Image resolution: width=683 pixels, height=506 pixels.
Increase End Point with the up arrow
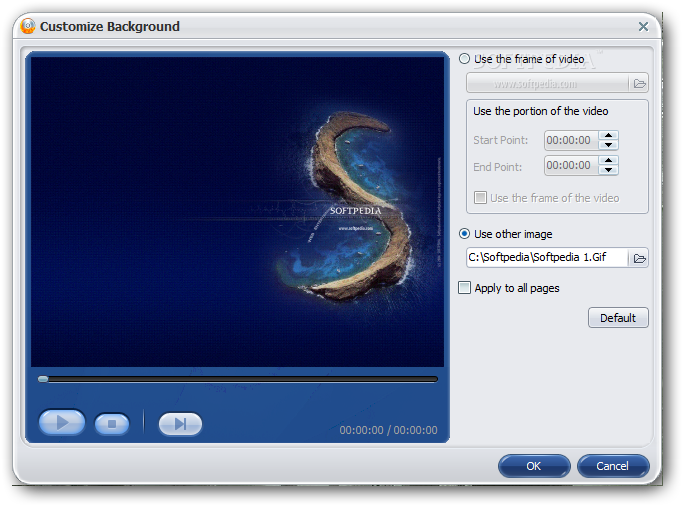(x=608, y=161)
